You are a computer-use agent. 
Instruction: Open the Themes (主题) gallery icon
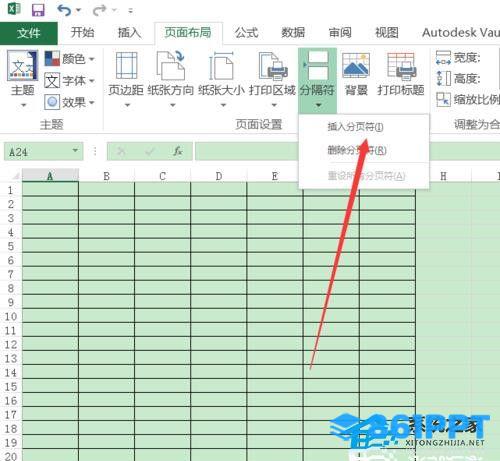coord(22,66)
